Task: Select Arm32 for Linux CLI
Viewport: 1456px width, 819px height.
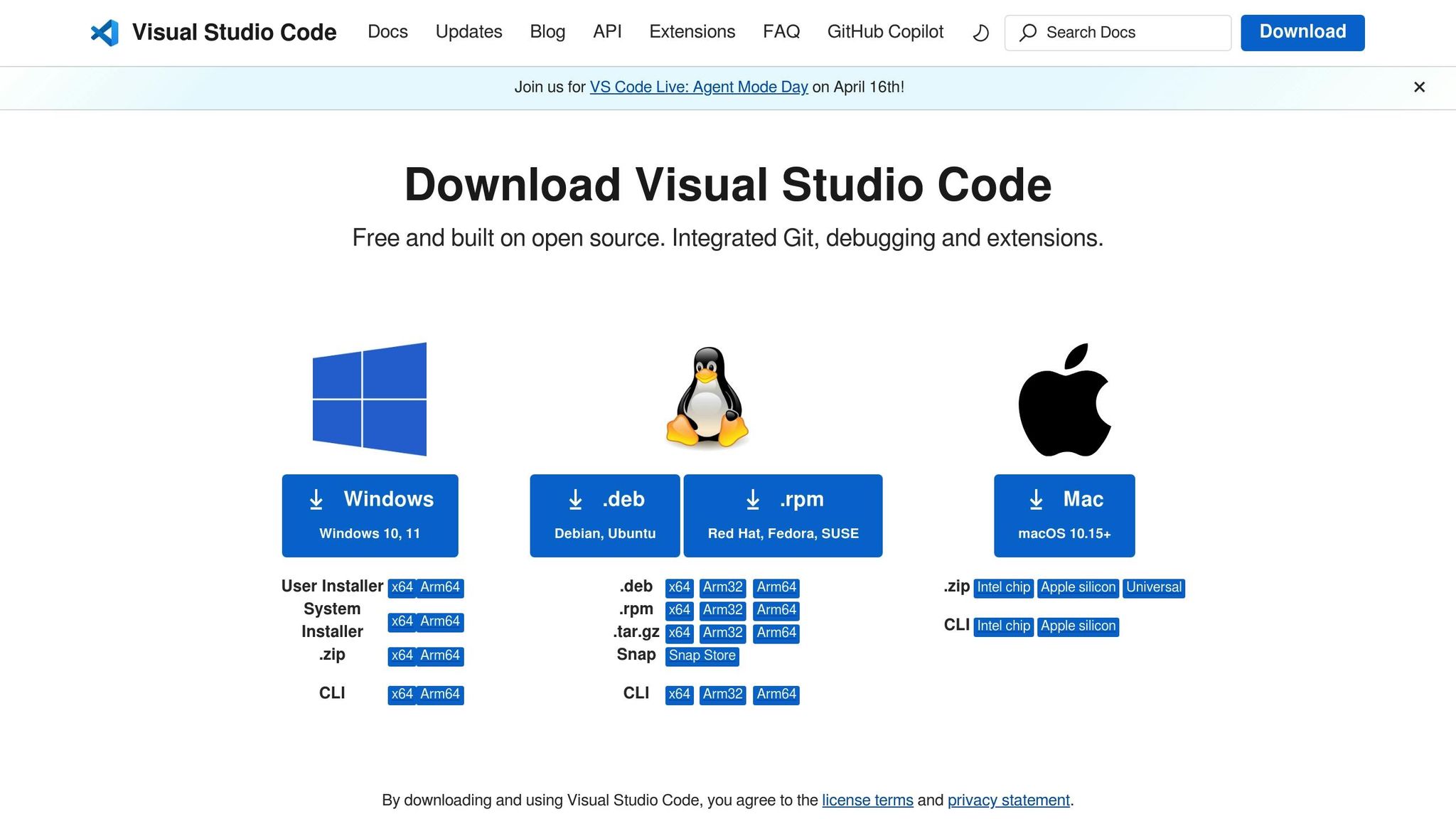Action: tap(722, 695)
